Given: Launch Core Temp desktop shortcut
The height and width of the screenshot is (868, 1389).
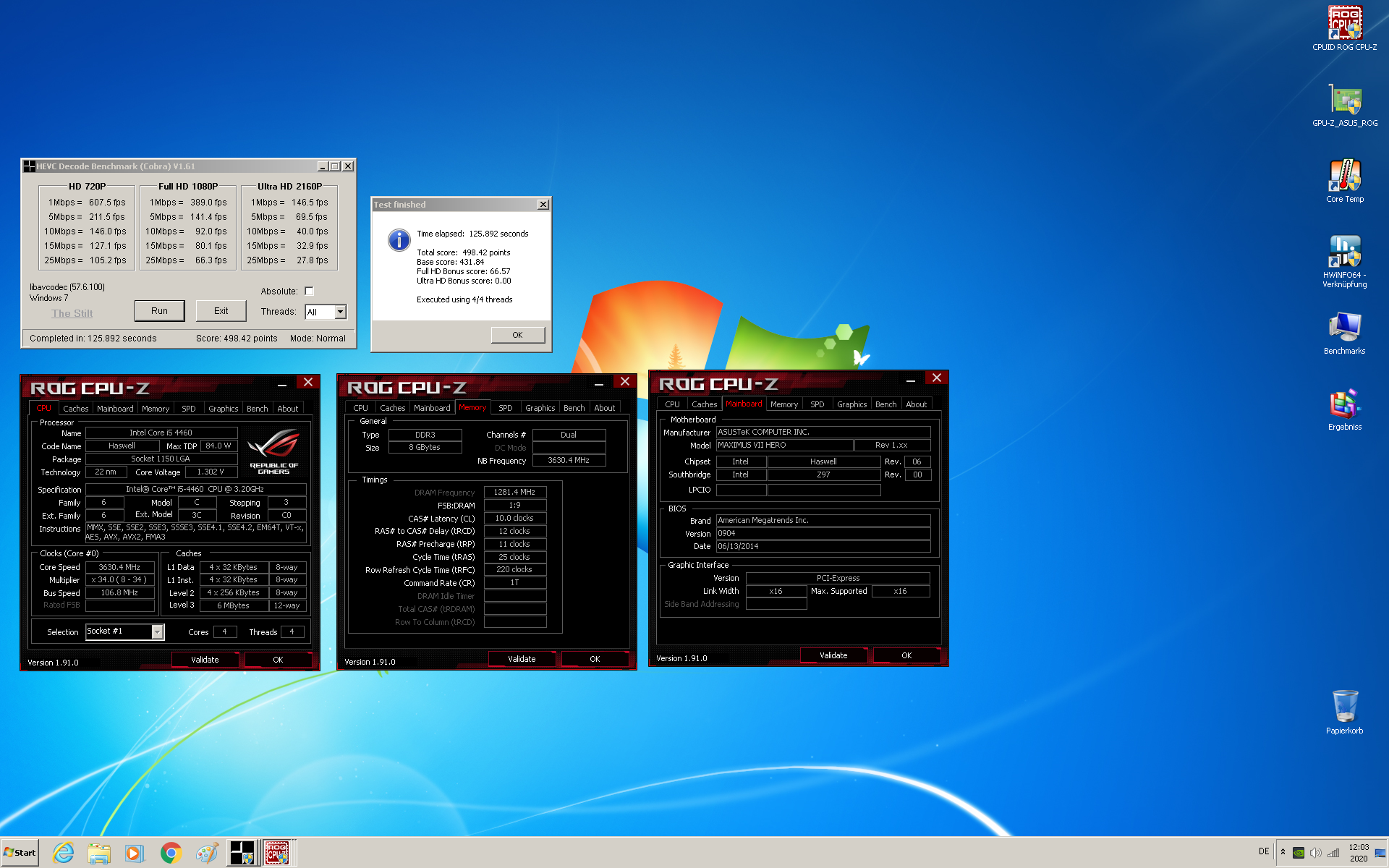Looking at the screenshot, I should [1344, 181].
